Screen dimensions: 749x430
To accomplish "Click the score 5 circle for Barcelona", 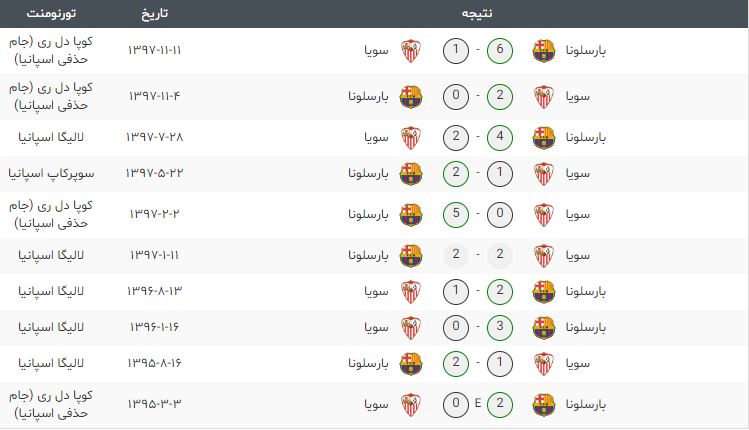I will pyautogui.click(x=456, y=215).
